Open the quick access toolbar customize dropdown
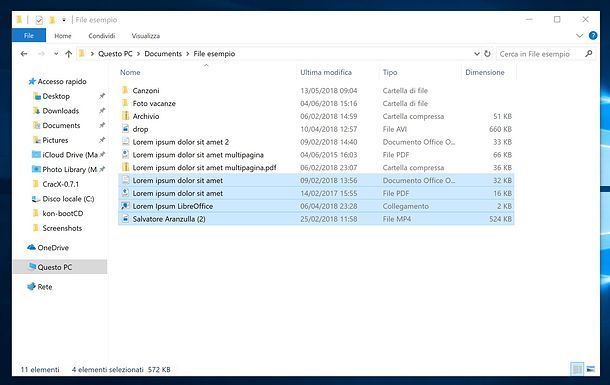The width and height of the screenshot is (610, 385). point(64,20)
